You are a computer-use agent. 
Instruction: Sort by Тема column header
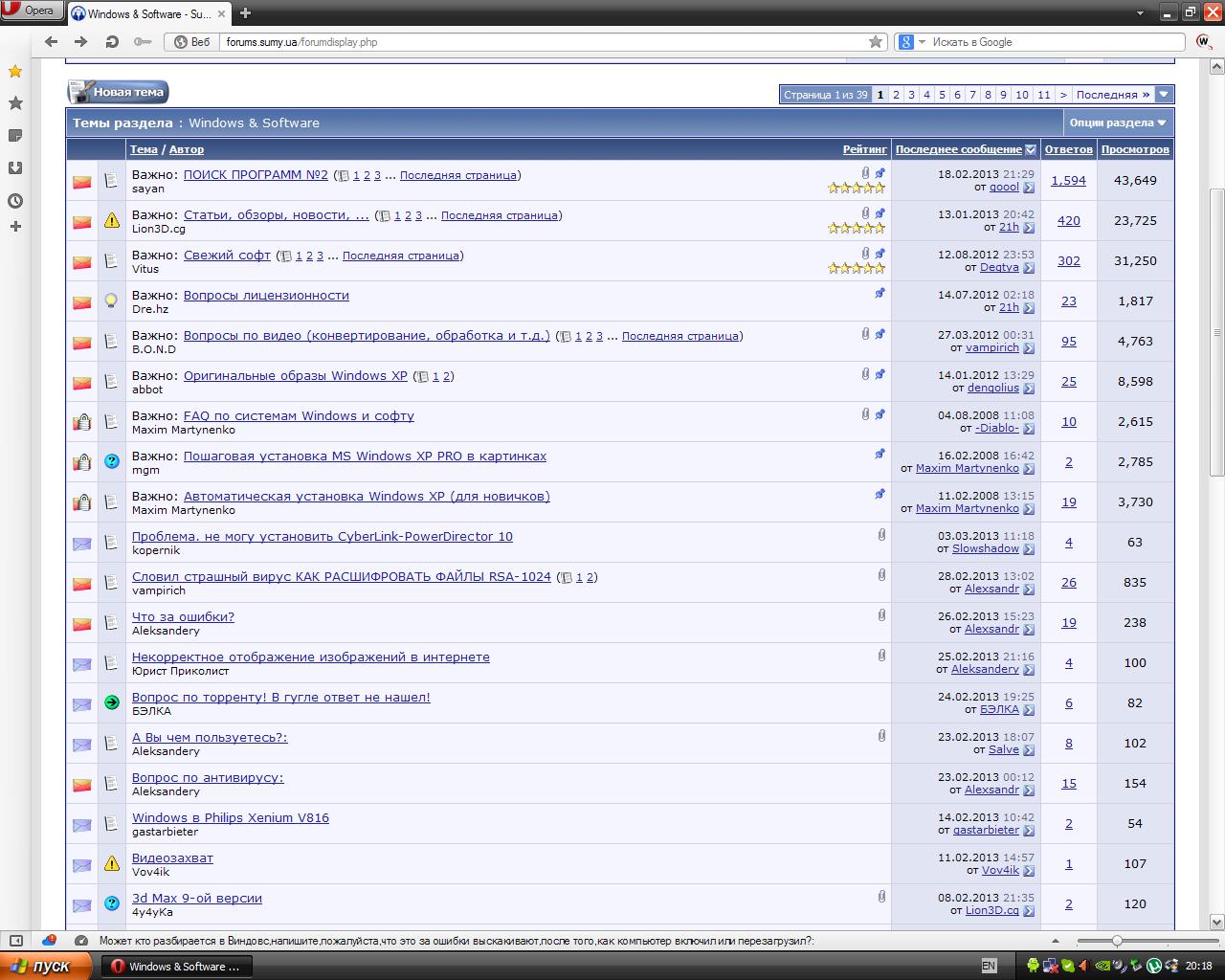point(144,149)
